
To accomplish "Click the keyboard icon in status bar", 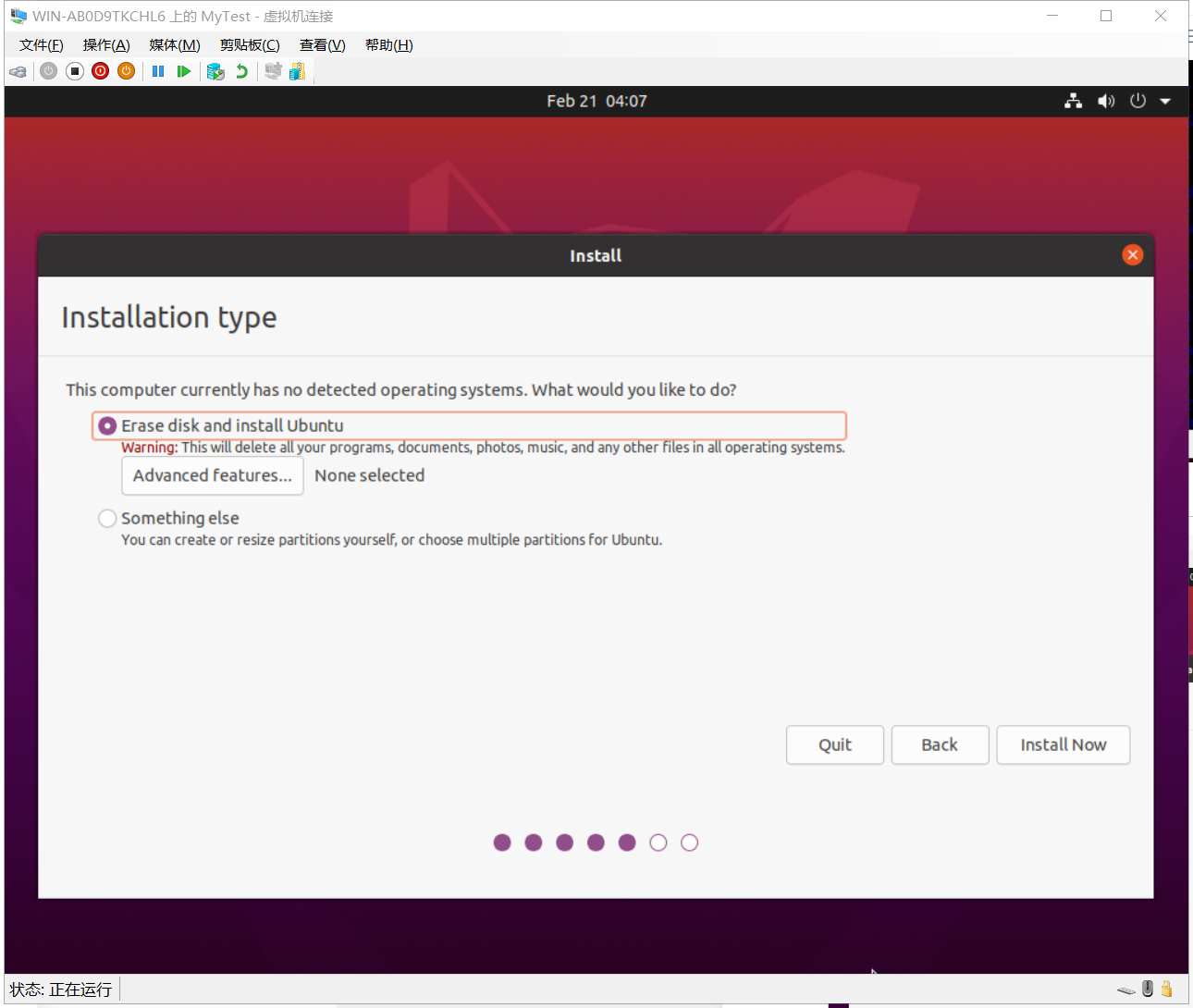I will [x=1125, y=990].
